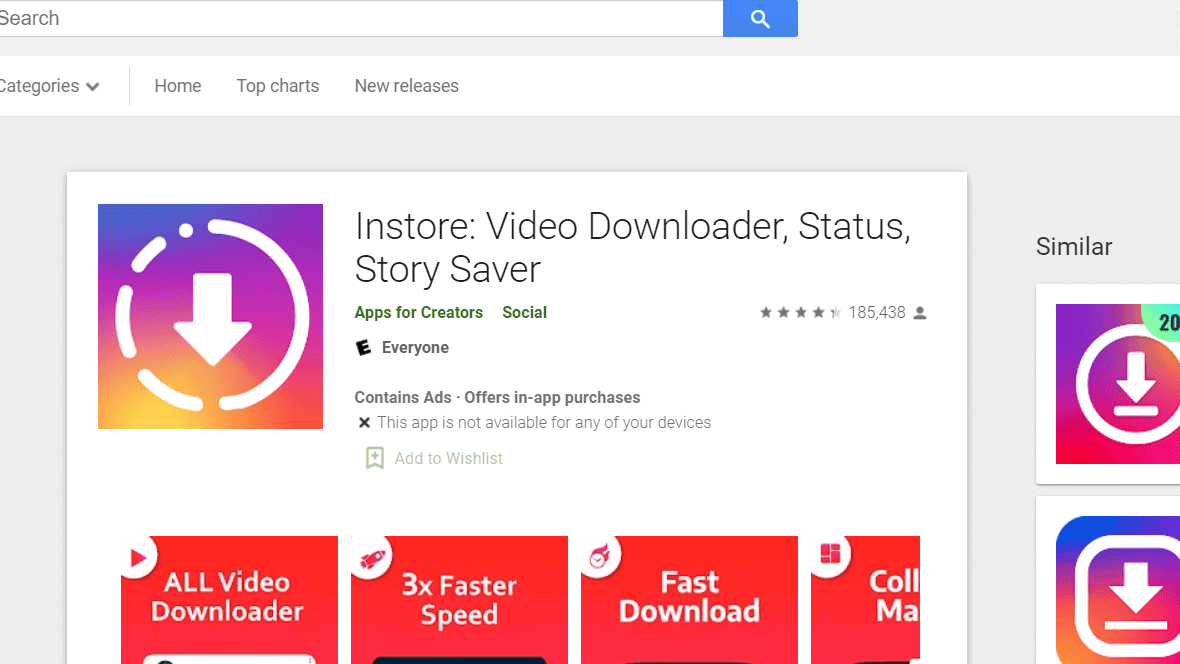Image resolution: width=1180 pixels, height=664 pixels.
Task: Open the Social category link
Action: point(525,312)
